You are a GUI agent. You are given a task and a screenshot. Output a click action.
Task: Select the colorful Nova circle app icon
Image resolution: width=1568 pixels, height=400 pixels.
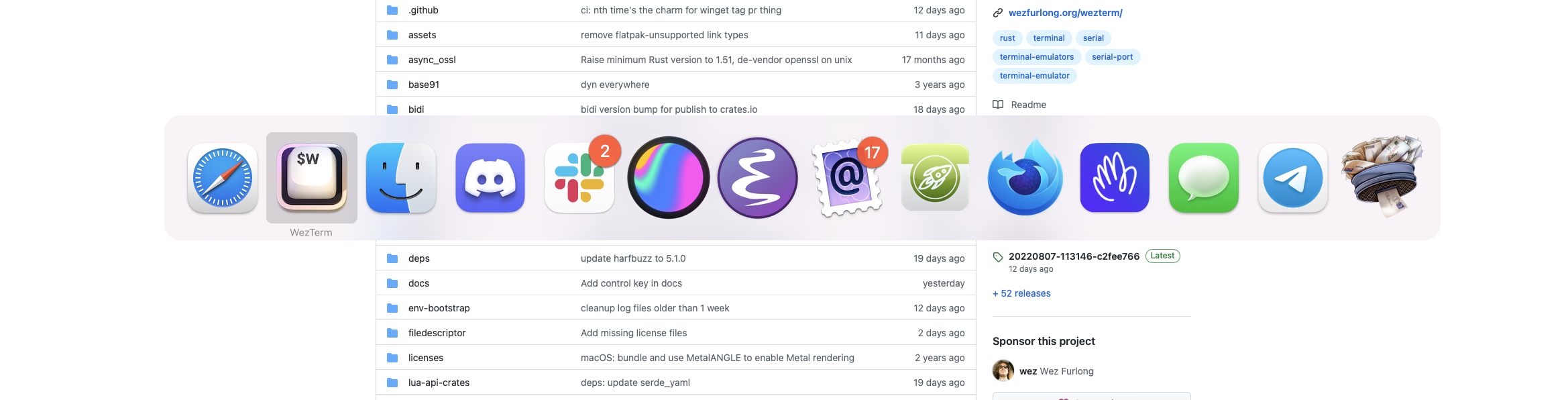coord(669,178)
